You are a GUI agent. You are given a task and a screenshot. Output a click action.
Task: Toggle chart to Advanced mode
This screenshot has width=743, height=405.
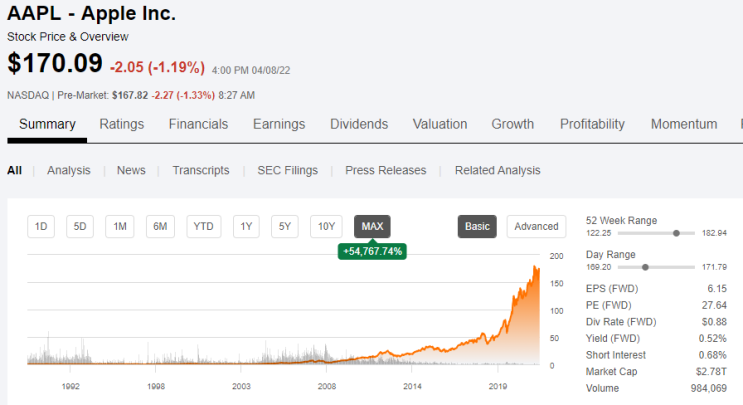(x=536, y=226)
